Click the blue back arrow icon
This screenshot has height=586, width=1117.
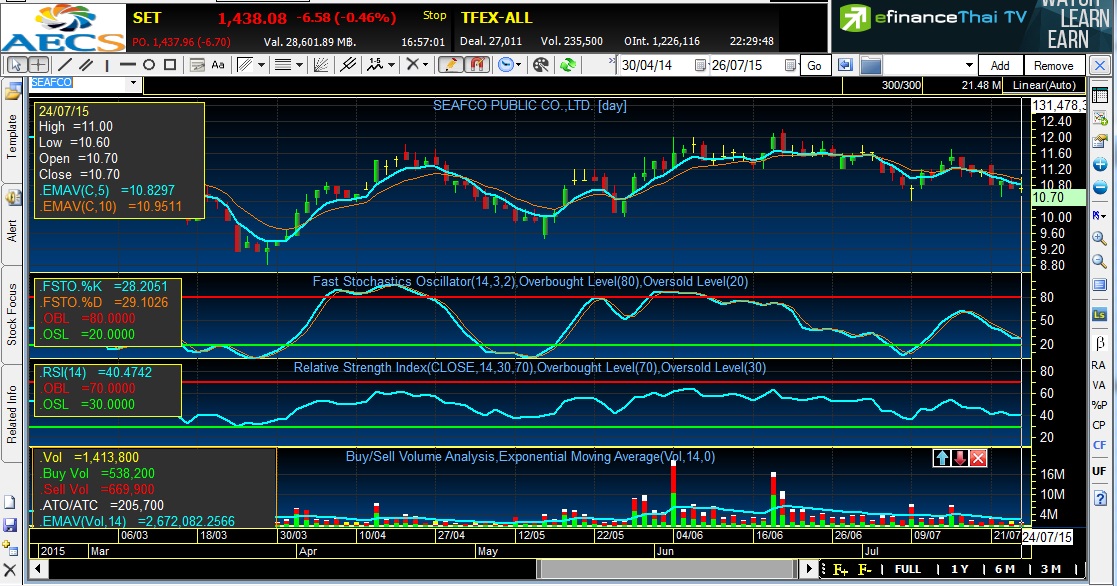tap(846, 66)
